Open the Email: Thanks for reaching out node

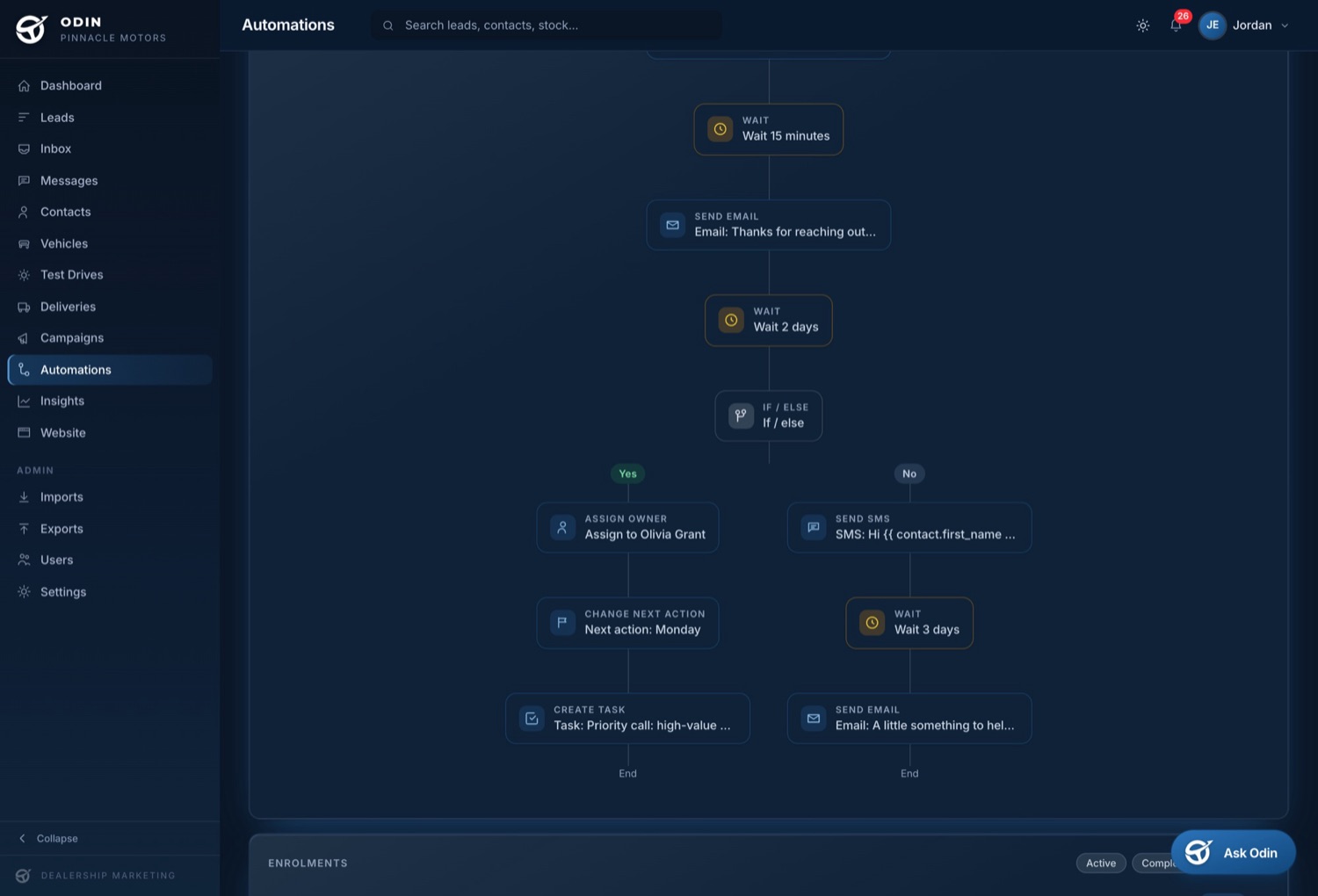click(769, 225)
